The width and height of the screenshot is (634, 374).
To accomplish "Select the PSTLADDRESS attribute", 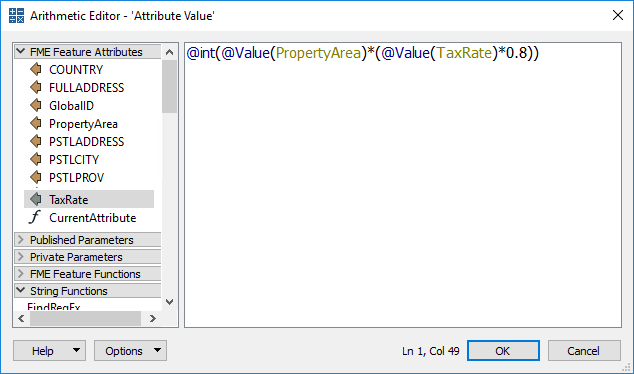I will pos(87,142).
